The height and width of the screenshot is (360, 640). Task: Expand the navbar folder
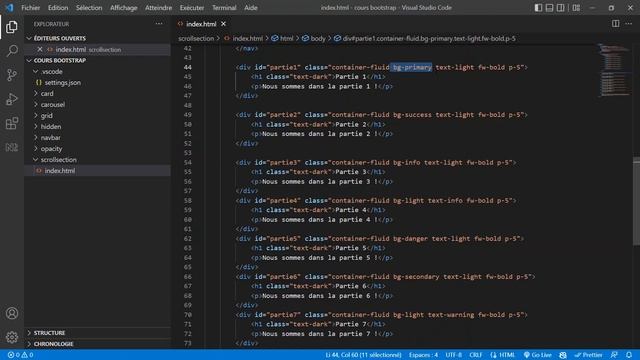click(x=97, y=138)
